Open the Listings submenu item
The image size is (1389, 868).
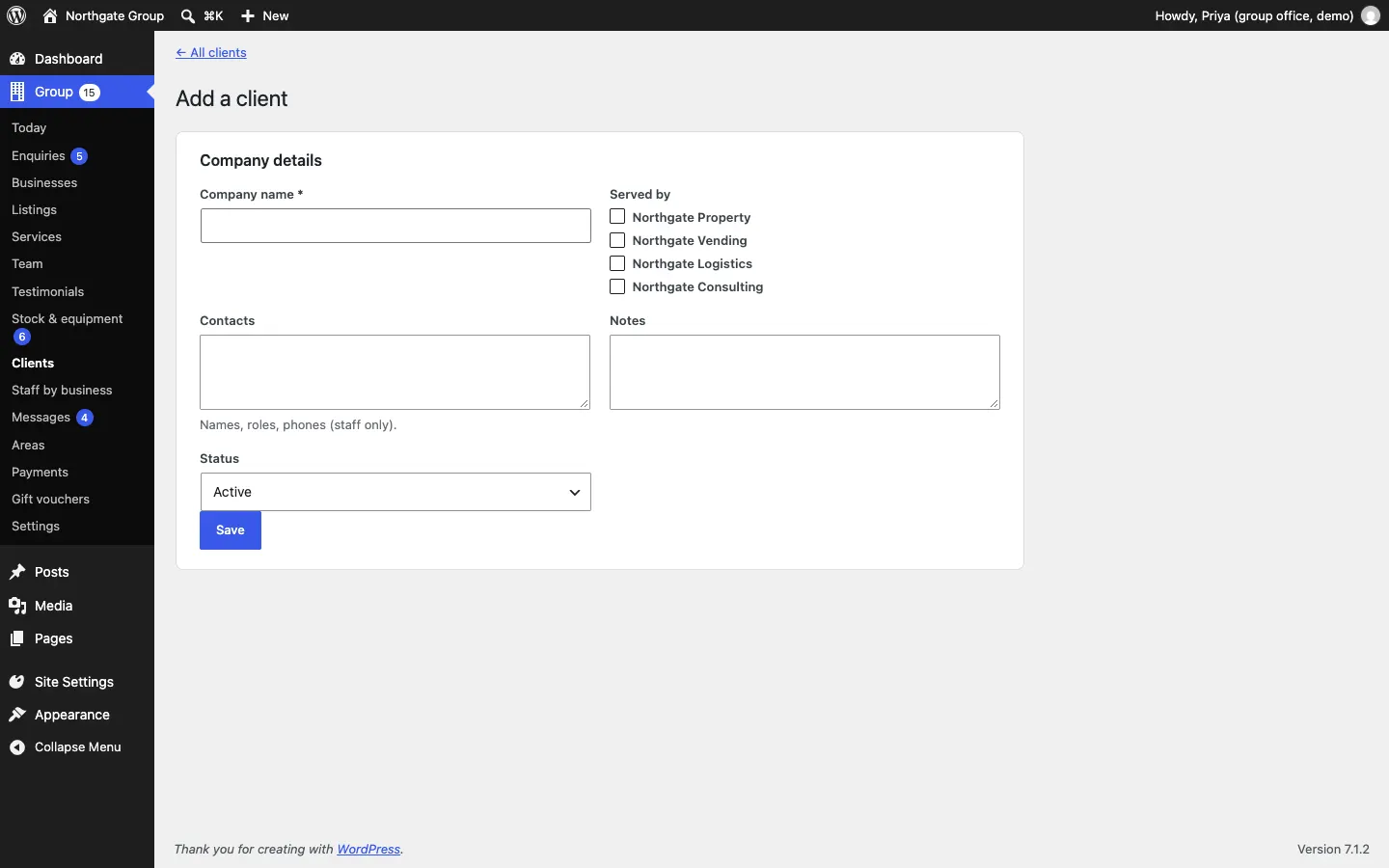tap(35, 210)
